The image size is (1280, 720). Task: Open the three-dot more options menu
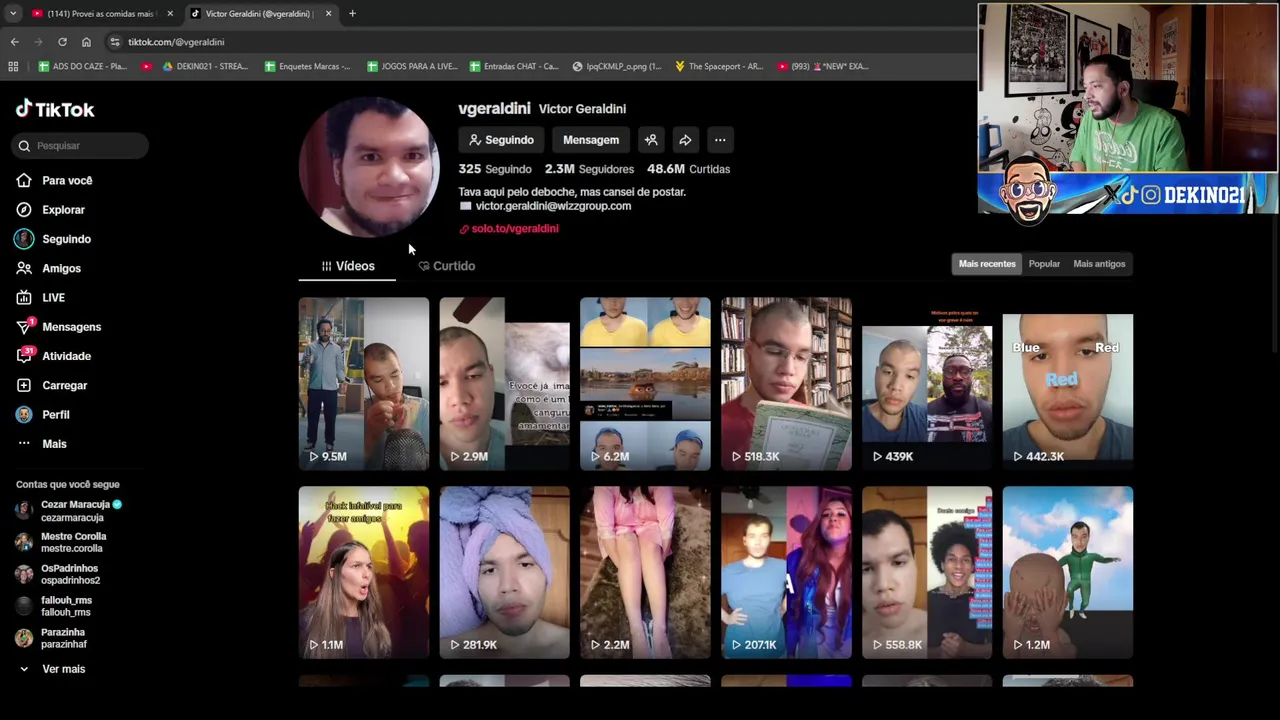point(720,140)
